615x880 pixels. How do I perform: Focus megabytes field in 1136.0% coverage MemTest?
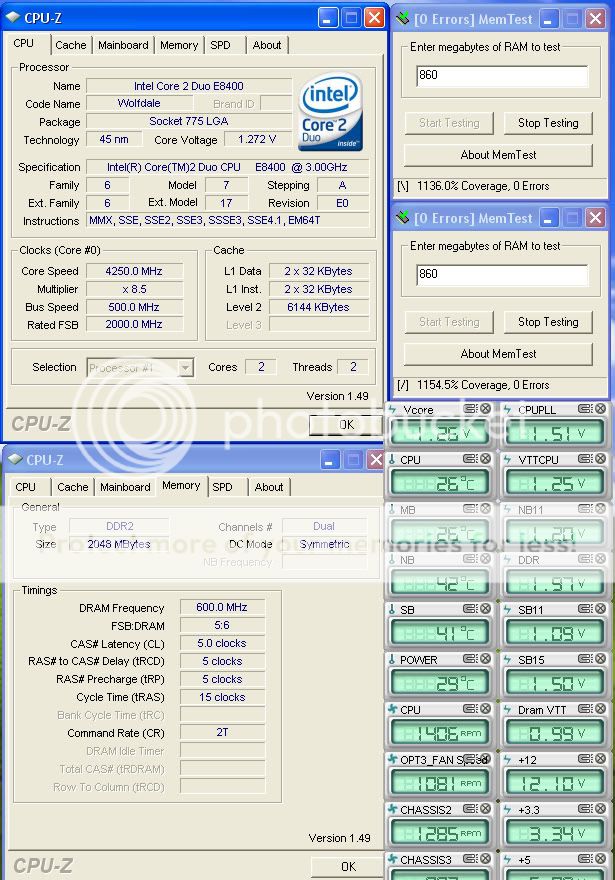tap(502, 75)
